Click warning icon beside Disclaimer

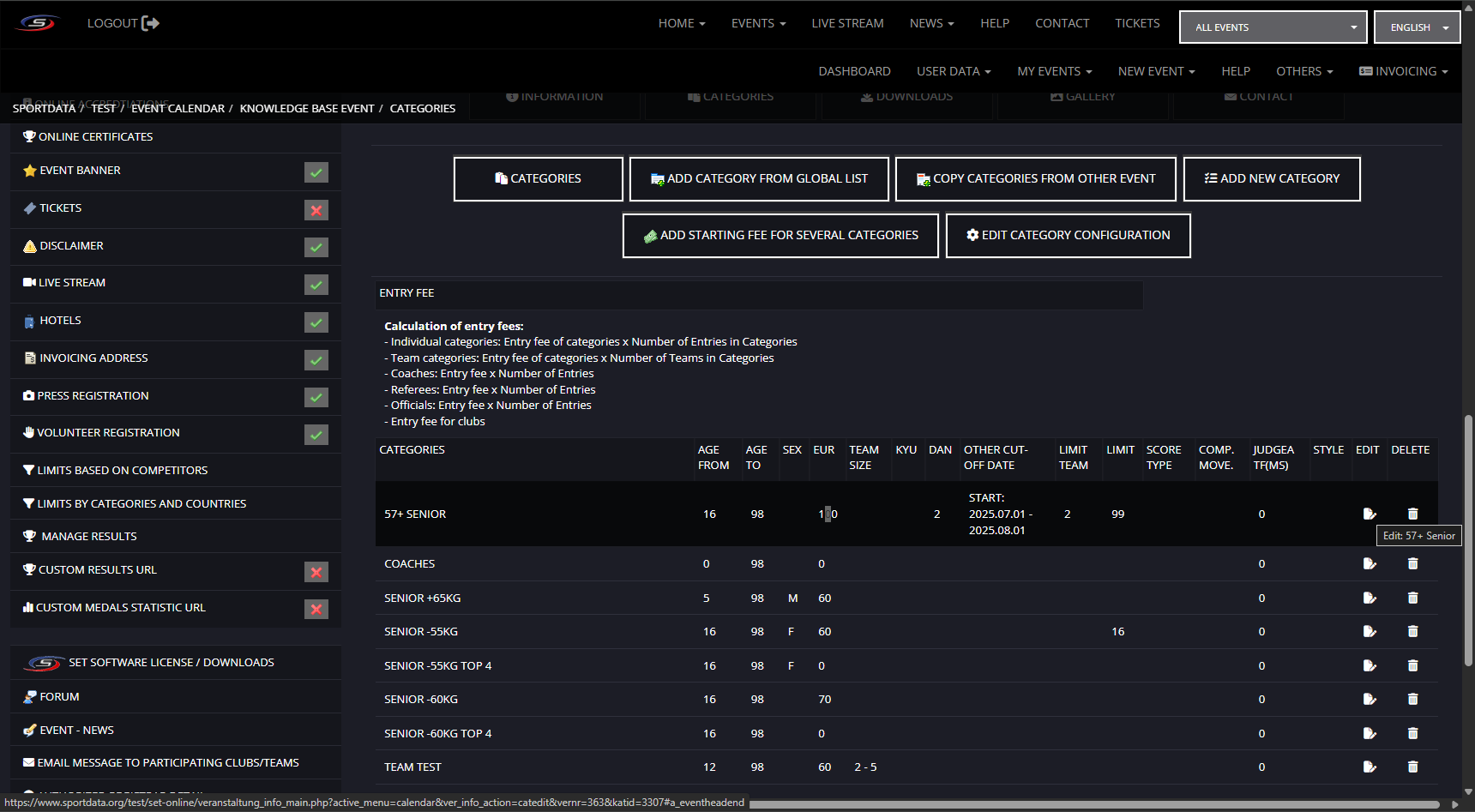(30, 246)
